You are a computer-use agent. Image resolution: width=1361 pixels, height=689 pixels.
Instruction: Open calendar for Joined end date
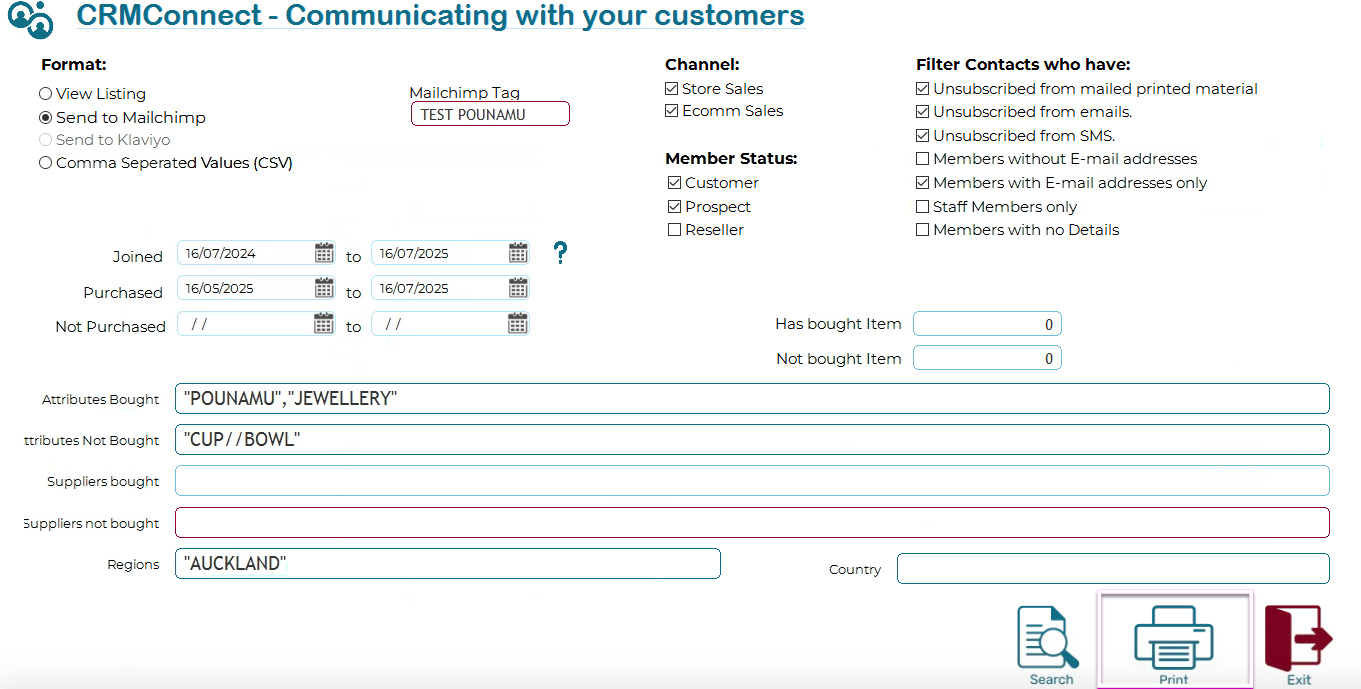(518, 252)
